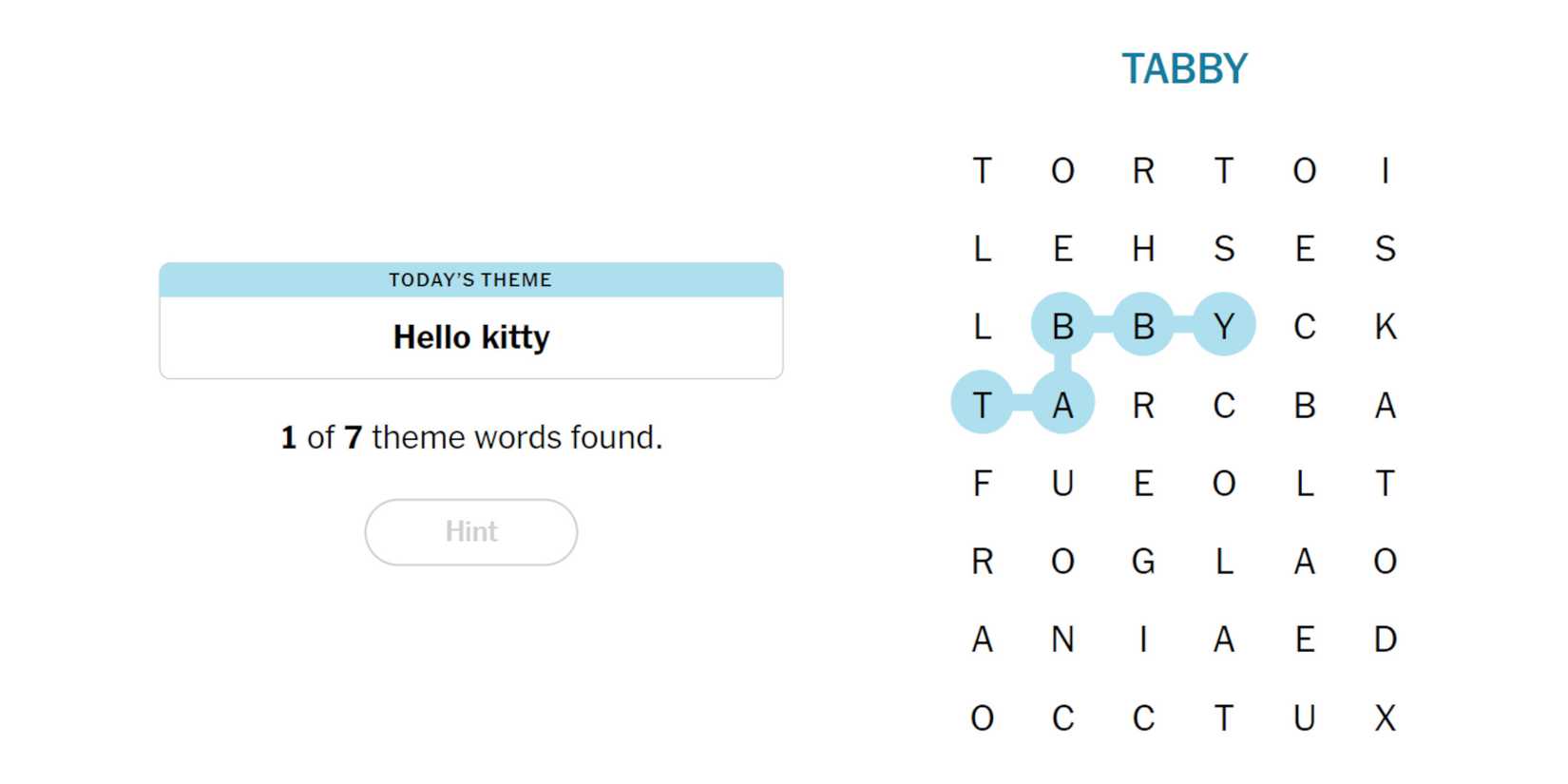Click the letter X tile
This screenshot has height=784, width=1568.
click(1385, 717)
